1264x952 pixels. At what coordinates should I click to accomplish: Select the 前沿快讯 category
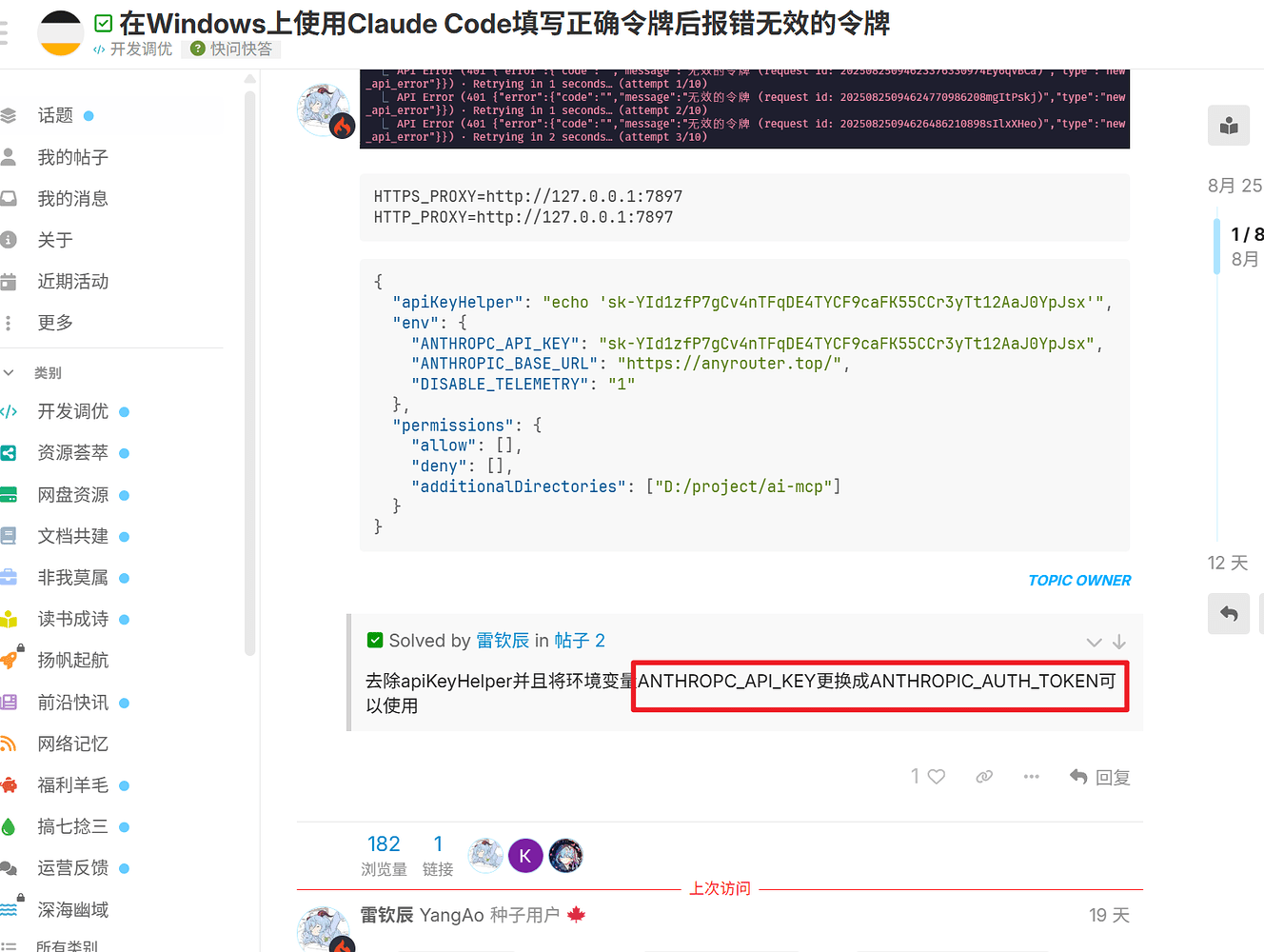pyautogui.click(x=72, y=703)
